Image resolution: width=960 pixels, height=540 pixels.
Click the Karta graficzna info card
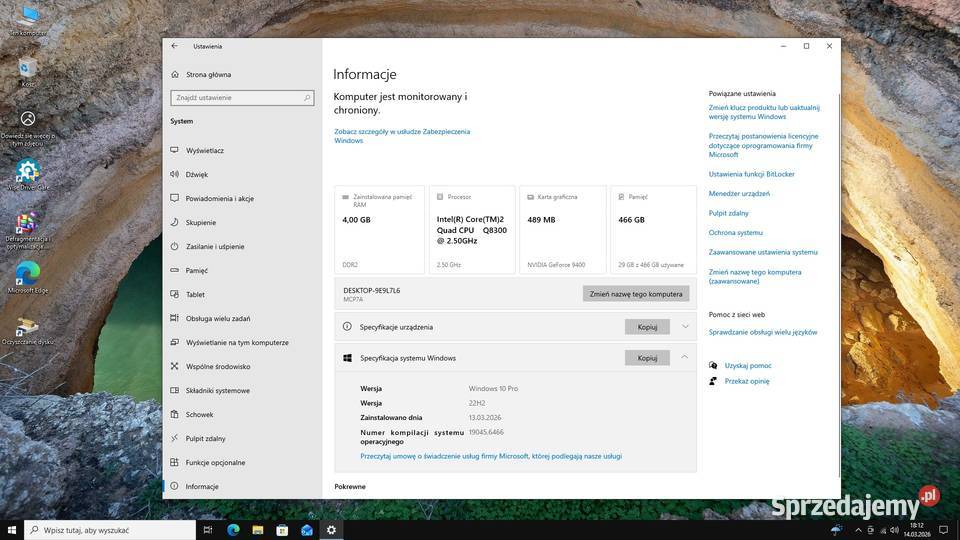click(563, 230)
